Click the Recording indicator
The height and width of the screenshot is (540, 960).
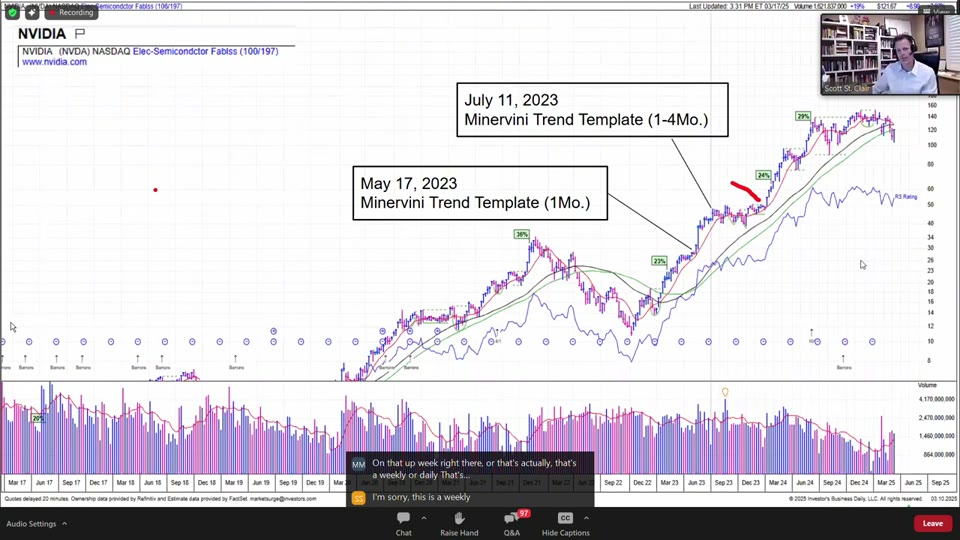pos(71,12)
